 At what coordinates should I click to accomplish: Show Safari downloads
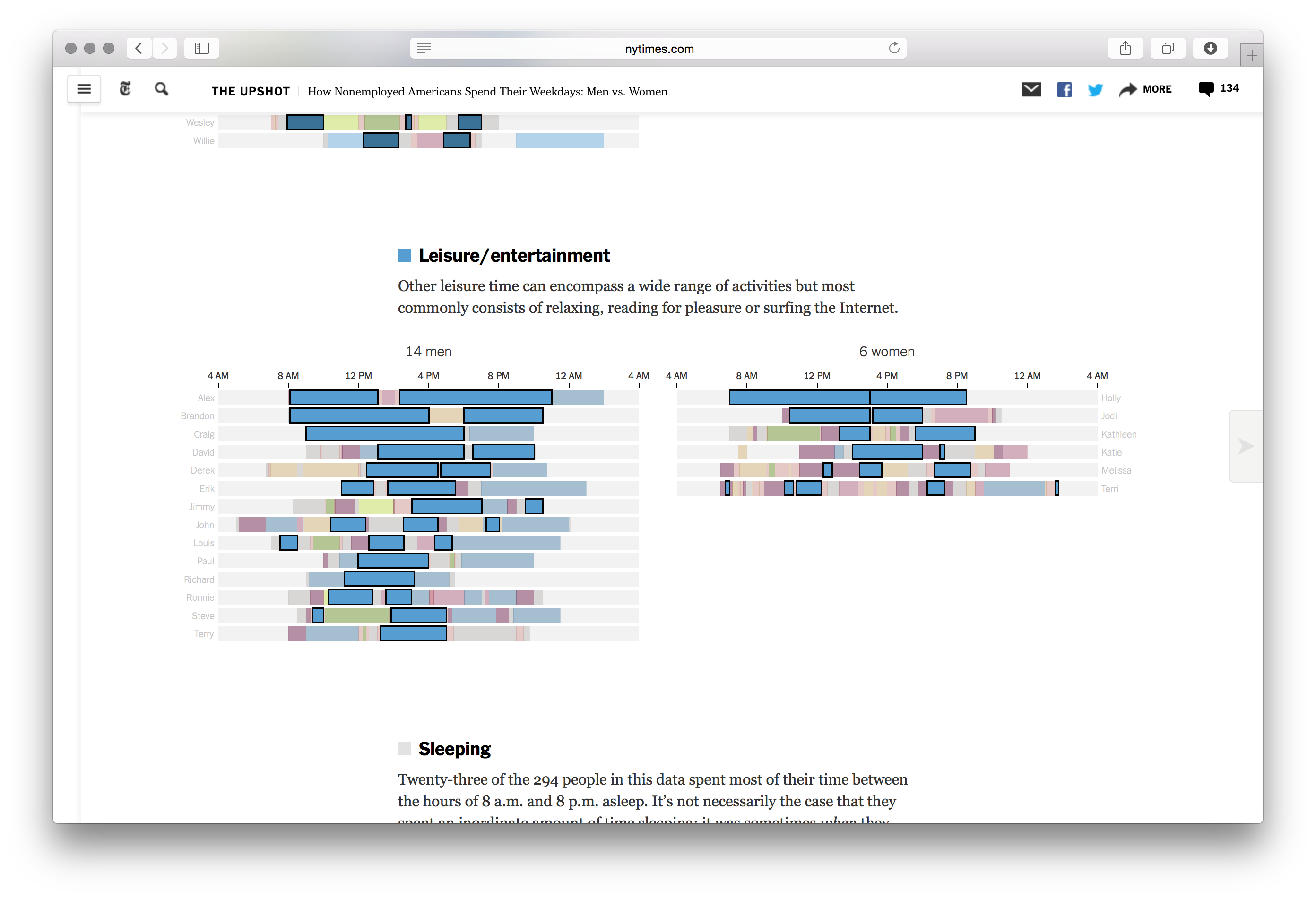tap(1210, 48)
